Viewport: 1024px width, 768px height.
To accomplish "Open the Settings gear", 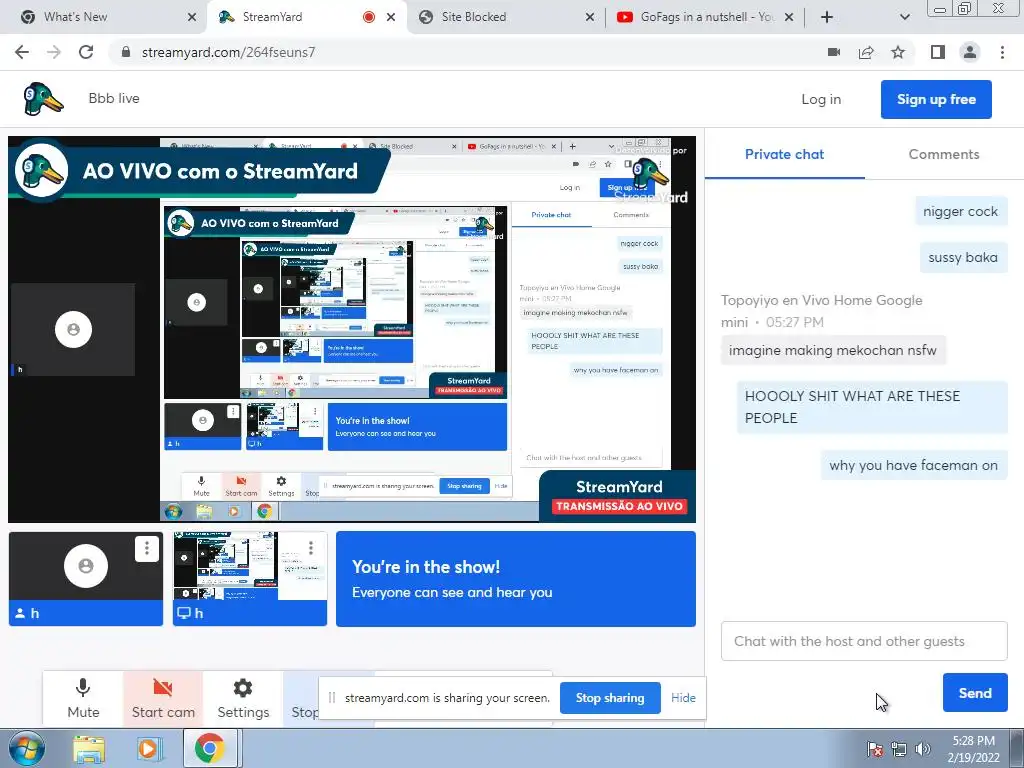I will [243, 698].
